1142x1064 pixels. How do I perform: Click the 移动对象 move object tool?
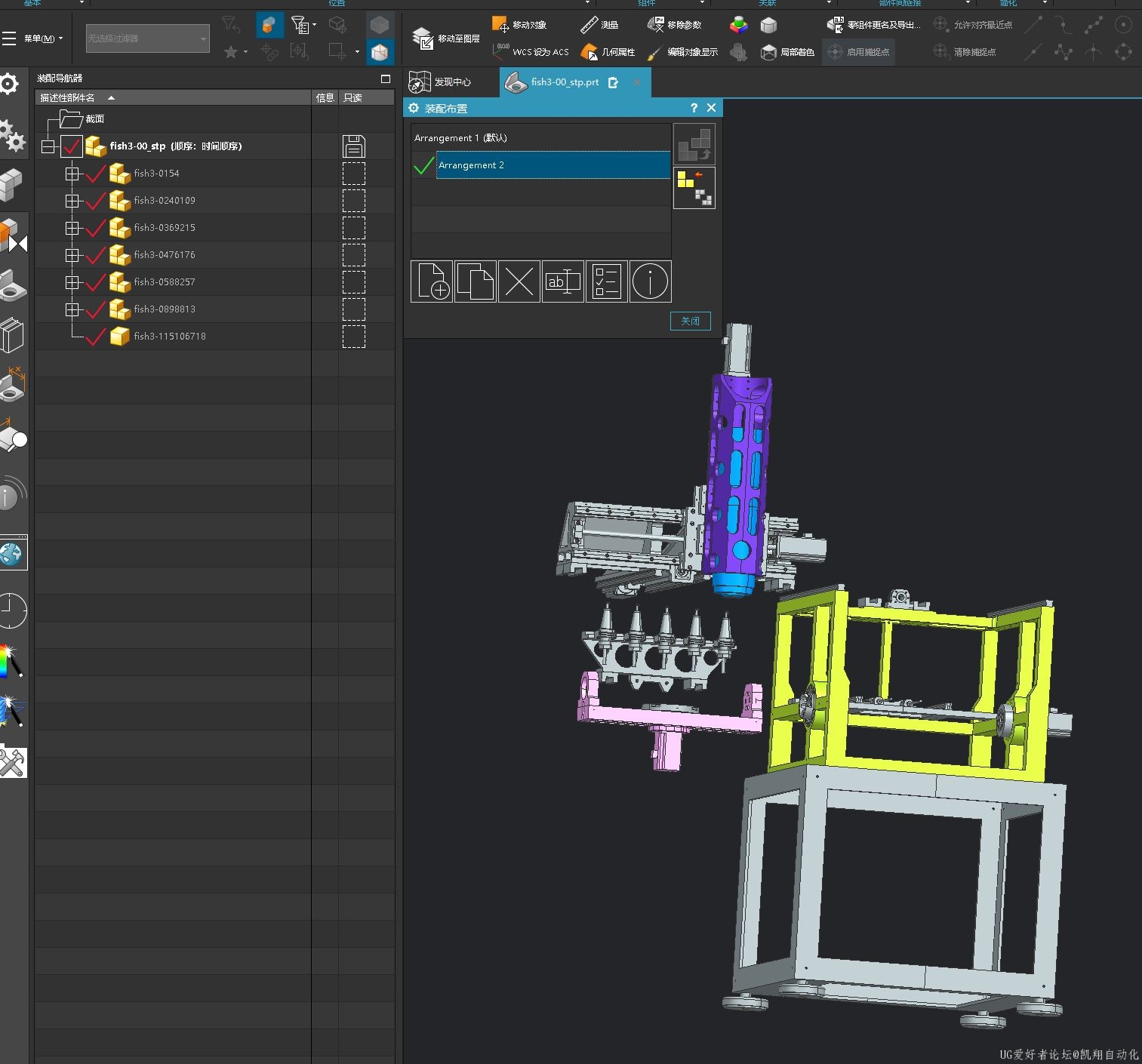click(519, 25)
